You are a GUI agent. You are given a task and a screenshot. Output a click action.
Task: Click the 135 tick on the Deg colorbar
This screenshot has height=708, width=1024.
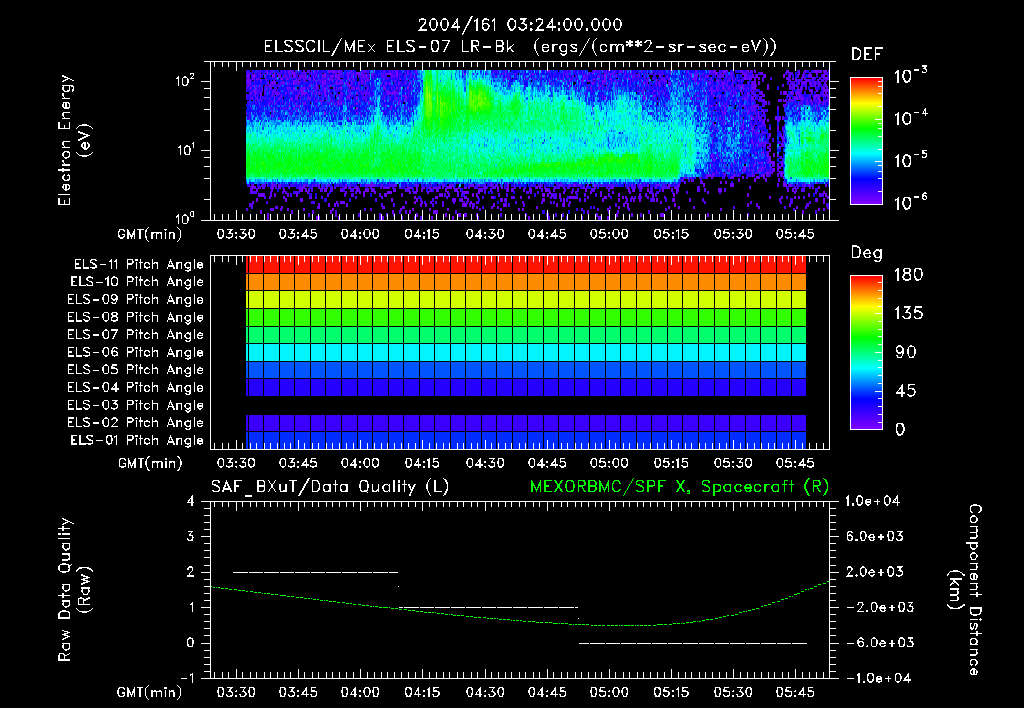tap(908, 314)
